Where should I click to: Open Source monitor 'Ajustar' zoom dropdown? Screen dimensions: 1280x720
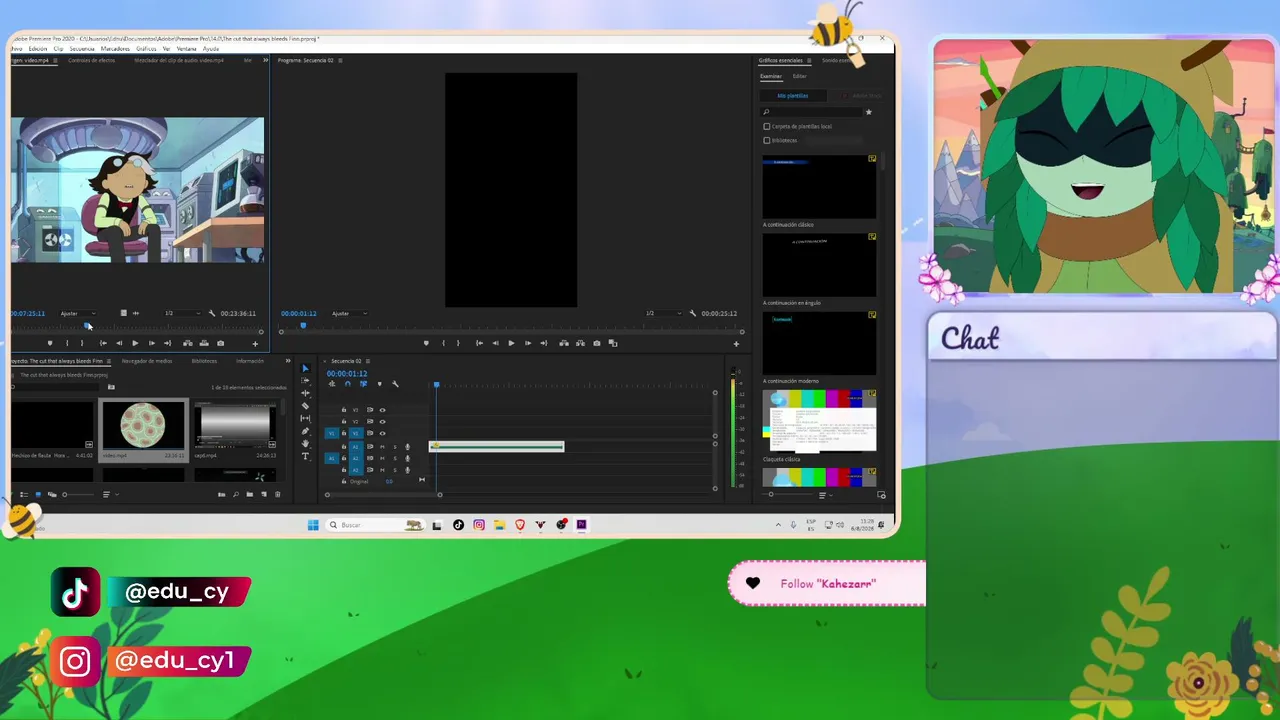78,313
